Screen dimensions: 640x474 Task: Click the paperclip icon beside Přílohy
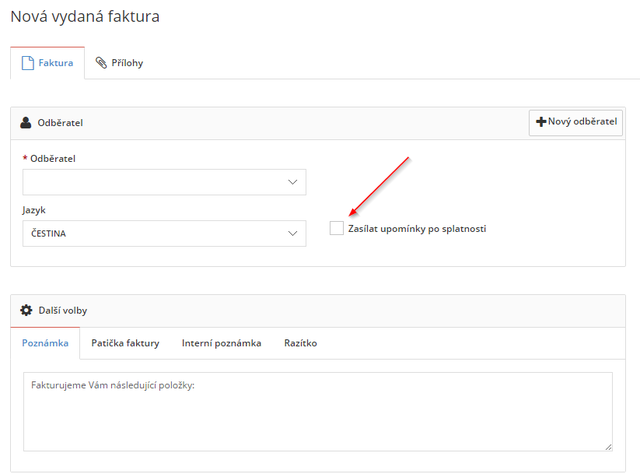[x=101, y=62]
